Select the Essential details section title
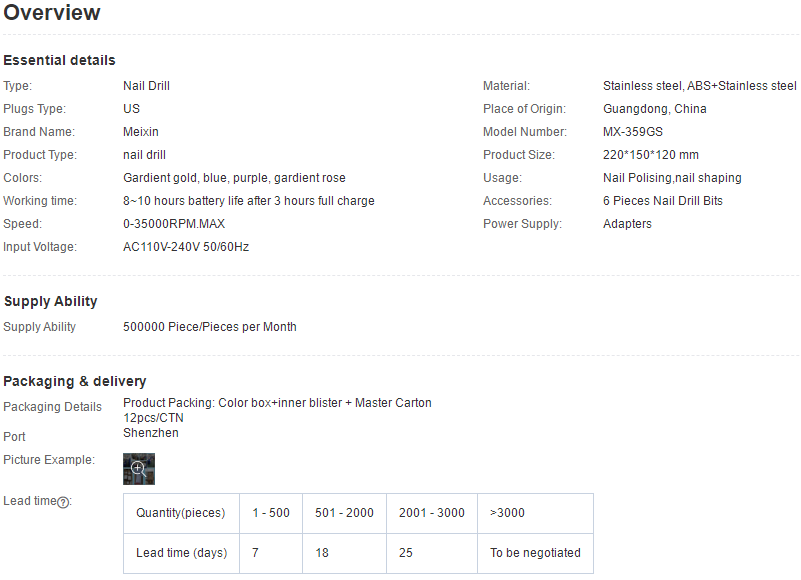 [59, 60]
